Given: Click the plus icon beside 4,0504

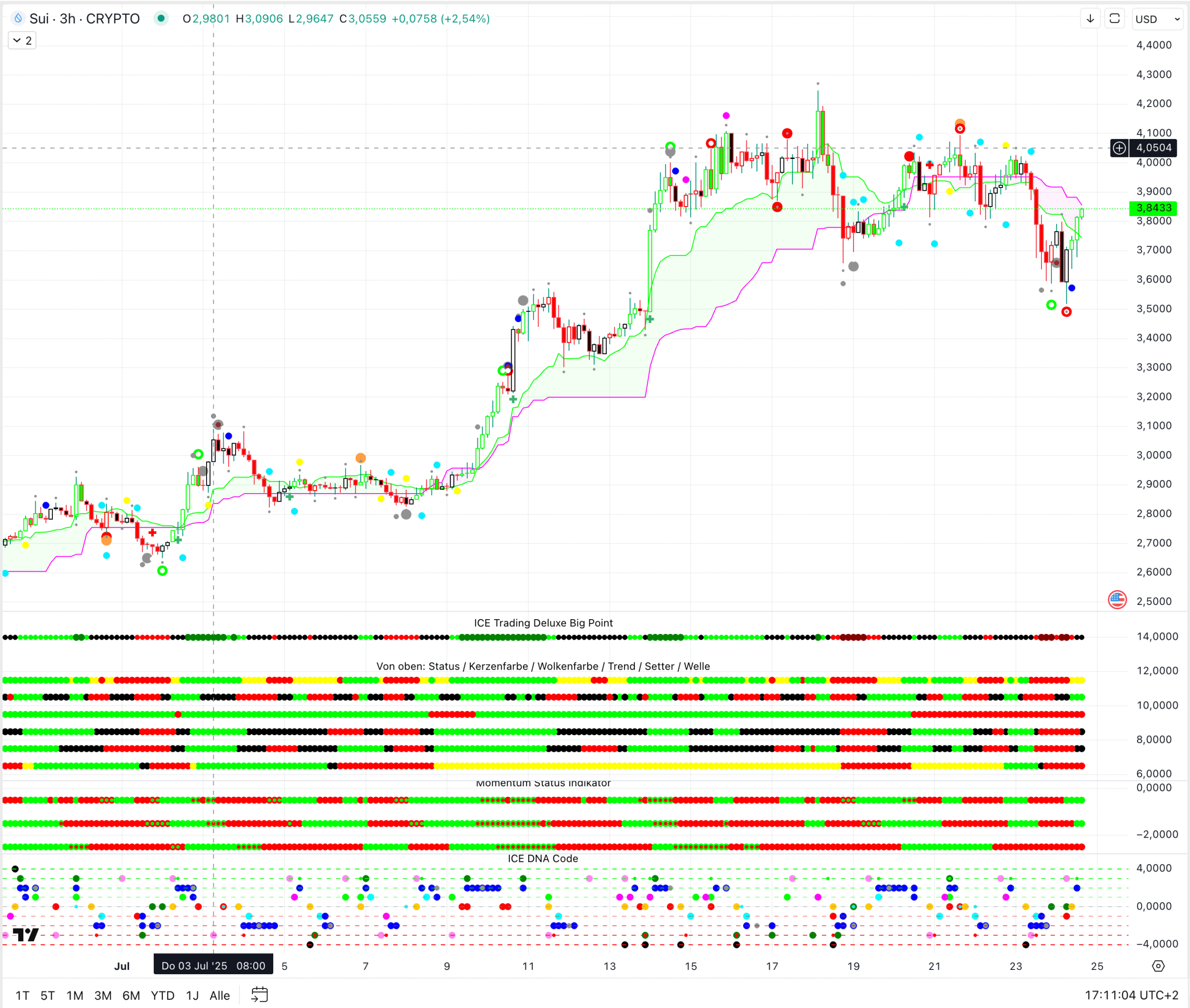Looking at the screenshot, I should (1119, 148).
